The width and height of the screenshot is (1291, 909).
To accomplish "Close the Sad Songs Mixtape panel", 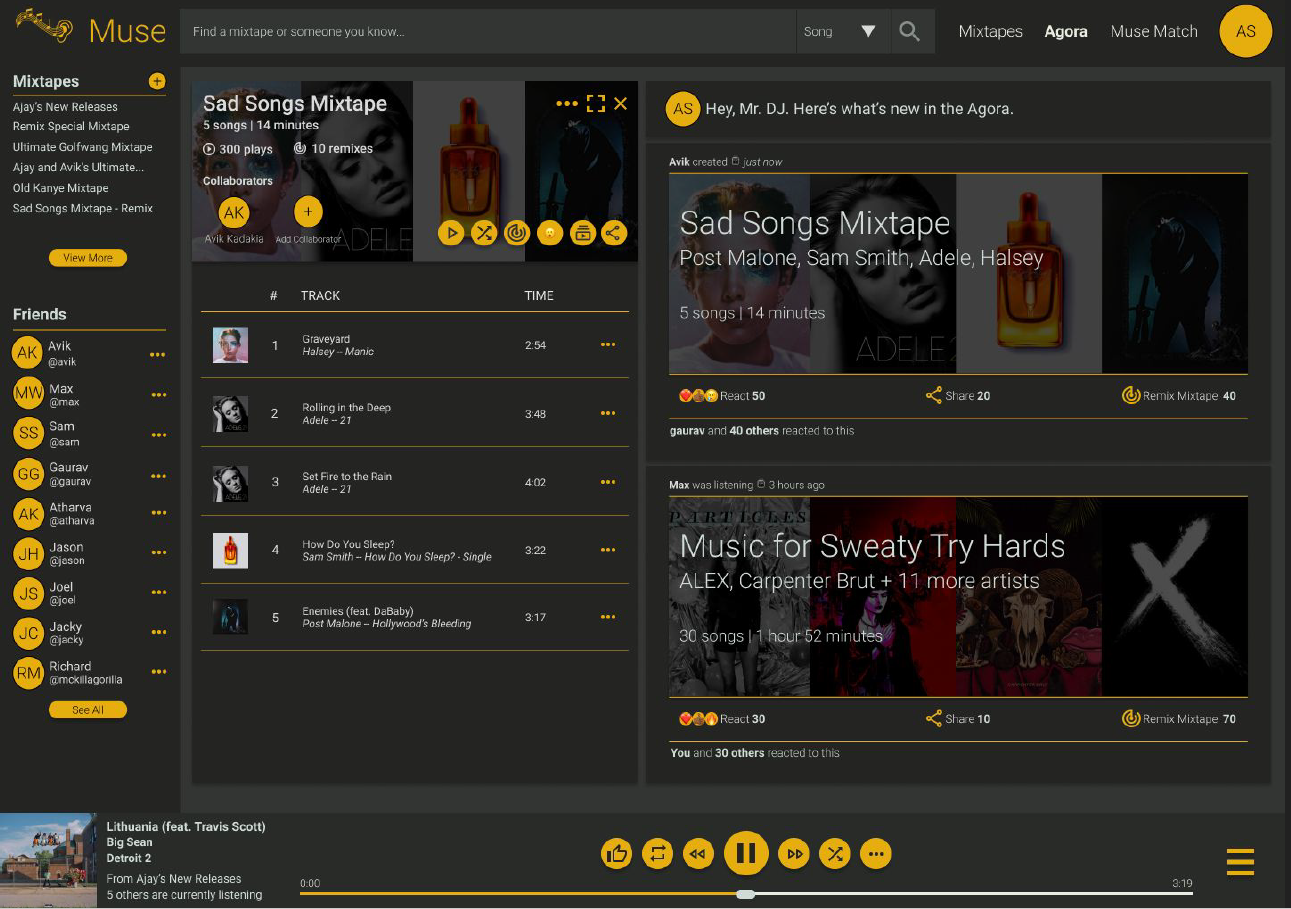I will point(621,103).
